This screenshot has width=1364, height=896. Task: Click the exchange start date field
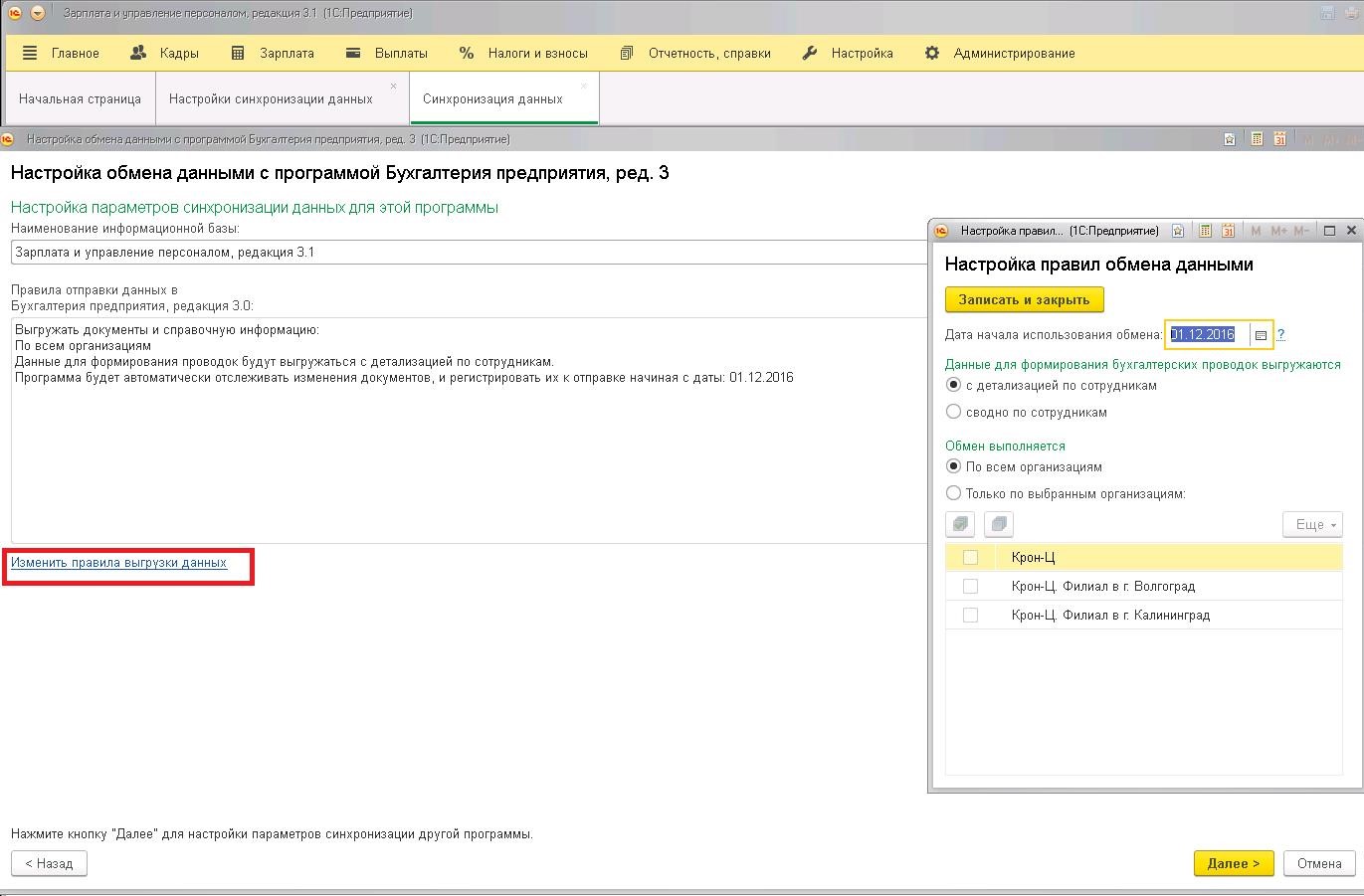(1208, 334)
